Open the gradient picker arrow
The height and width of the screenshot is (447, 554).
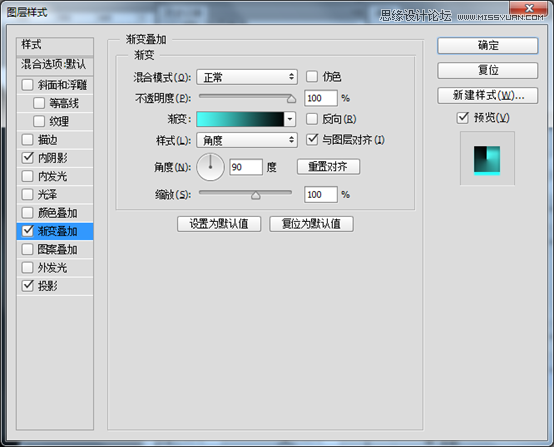tap(290, 119)
